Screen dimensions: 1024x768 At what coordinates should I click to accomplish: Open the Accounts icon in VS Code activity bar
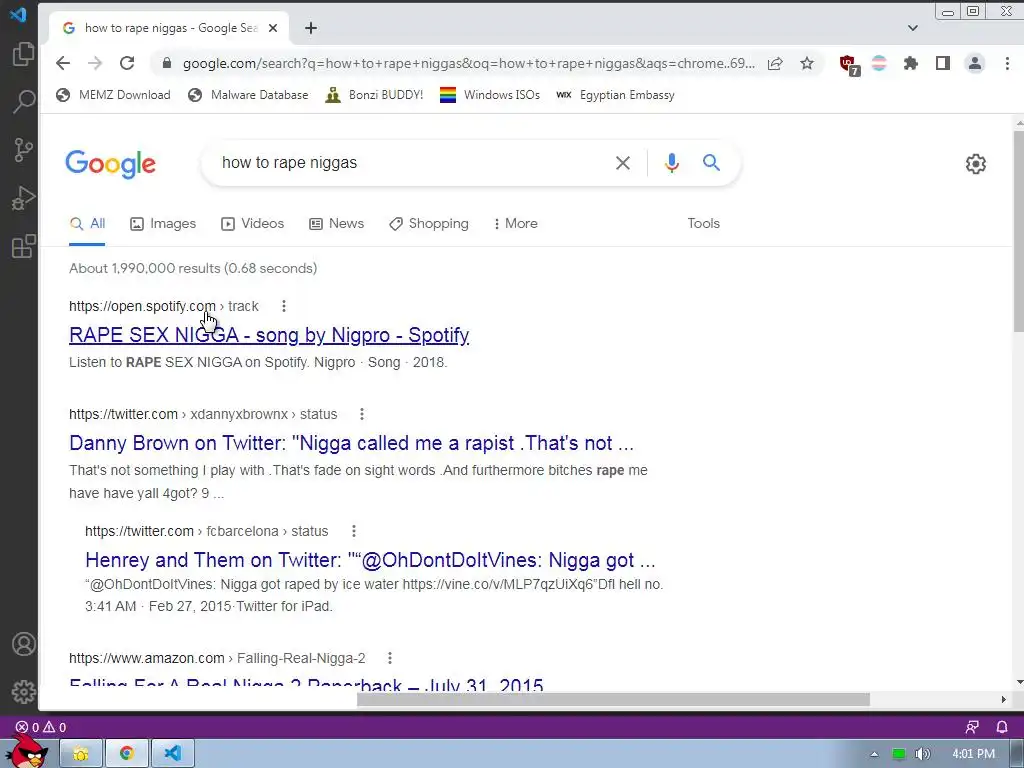pyautogui.click(x=24, y=644)
